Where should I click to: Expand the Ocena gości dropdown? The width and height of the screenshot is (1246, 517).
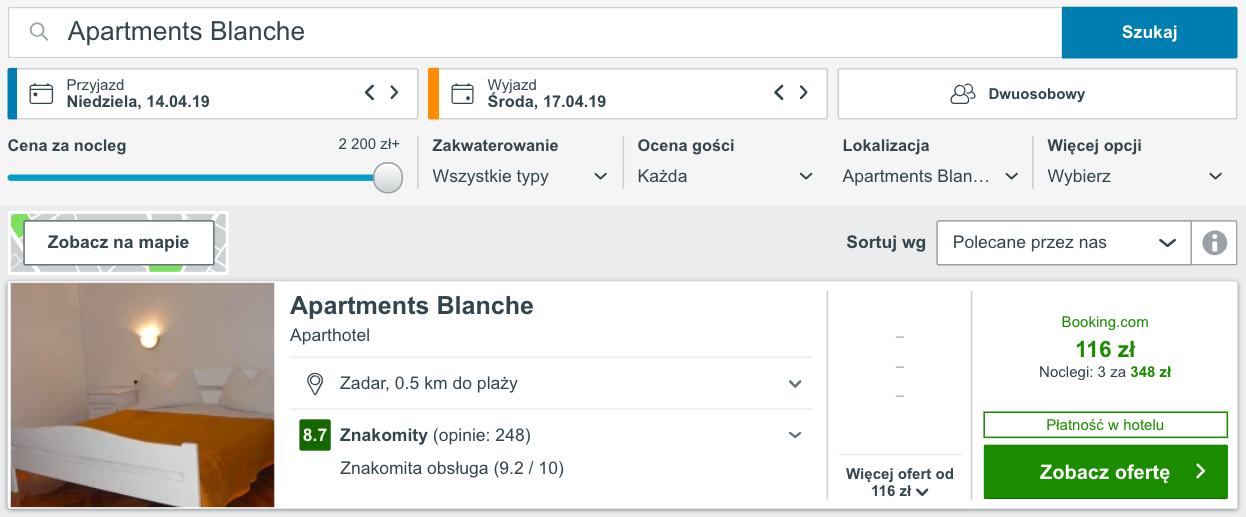click(x=725, y=176)
